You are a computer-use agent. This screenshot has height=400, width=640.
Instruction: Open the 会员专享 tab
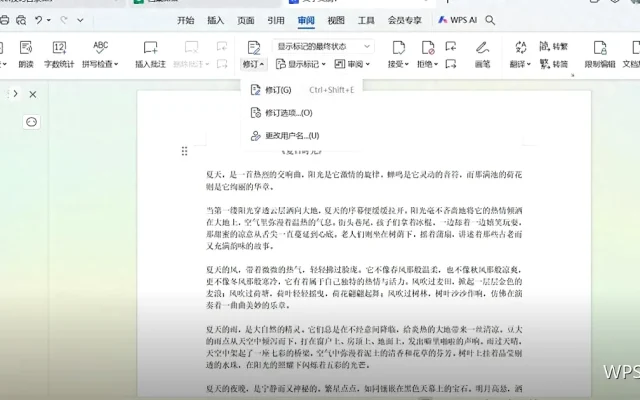pos(404,20)
